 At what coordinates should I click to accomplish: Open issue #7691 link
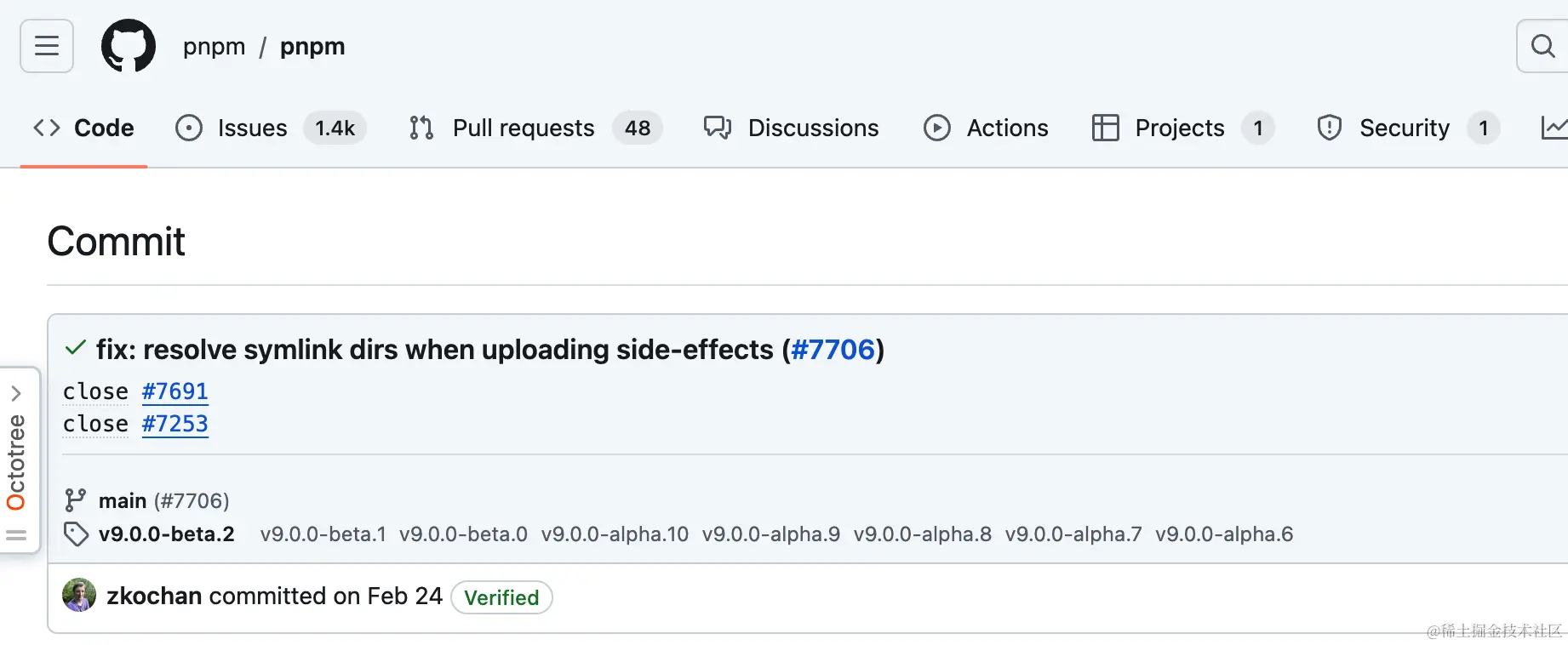pyautogui.click(x=175, y=391)
